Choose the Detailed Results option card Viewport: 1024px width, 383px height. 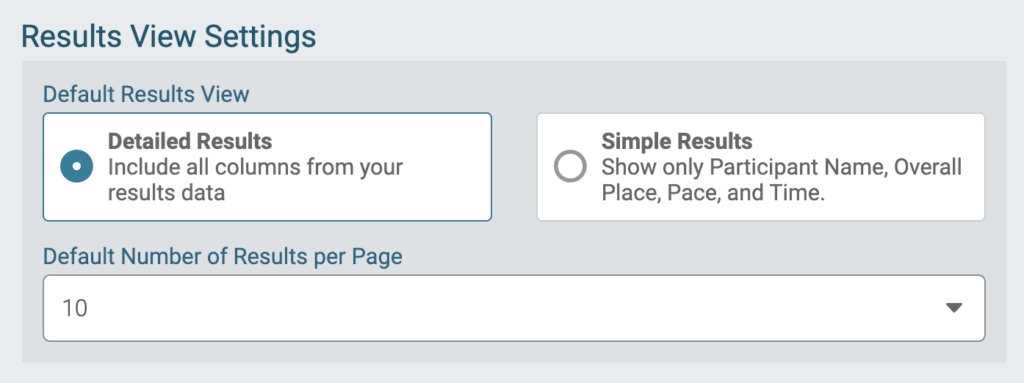(x=267, y=167)
